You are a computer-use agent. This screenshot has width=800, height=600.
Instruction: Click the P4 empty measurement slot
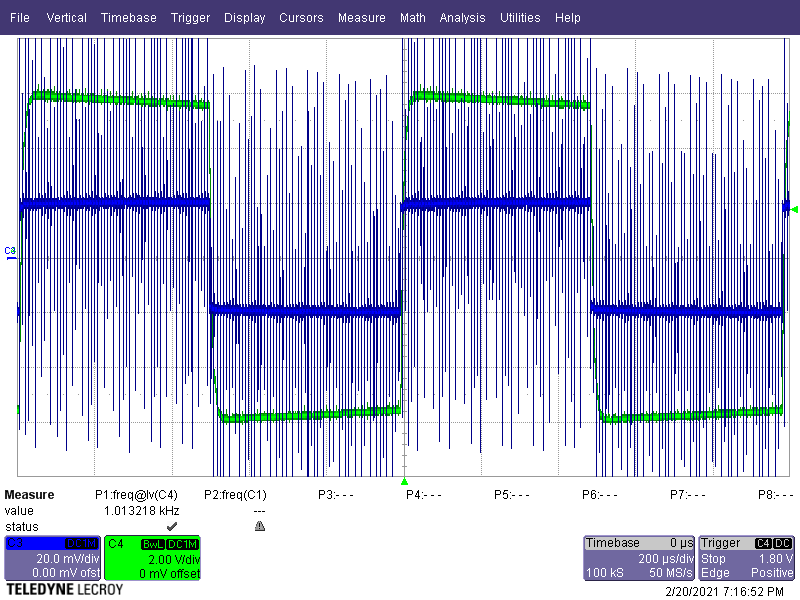[x=423, y=495]
